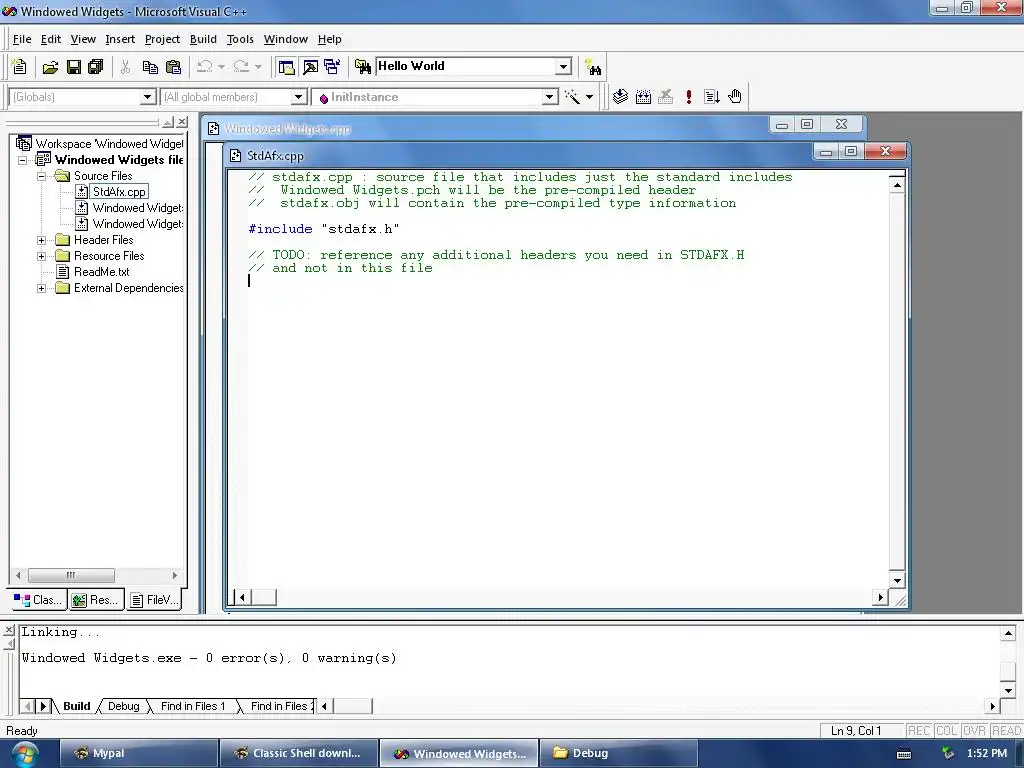Select the Find in Files 1 output tab
This screenshot has height=768, width=1024.
click(x=193, y=706)
